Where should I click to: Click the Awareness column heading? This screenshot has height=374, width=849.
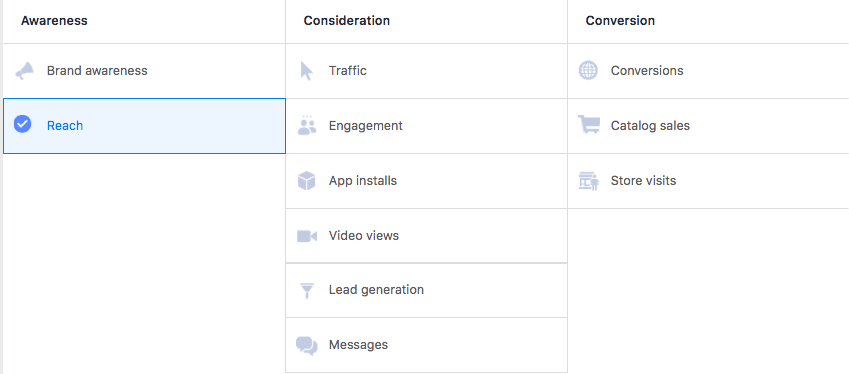click(54, 21)
